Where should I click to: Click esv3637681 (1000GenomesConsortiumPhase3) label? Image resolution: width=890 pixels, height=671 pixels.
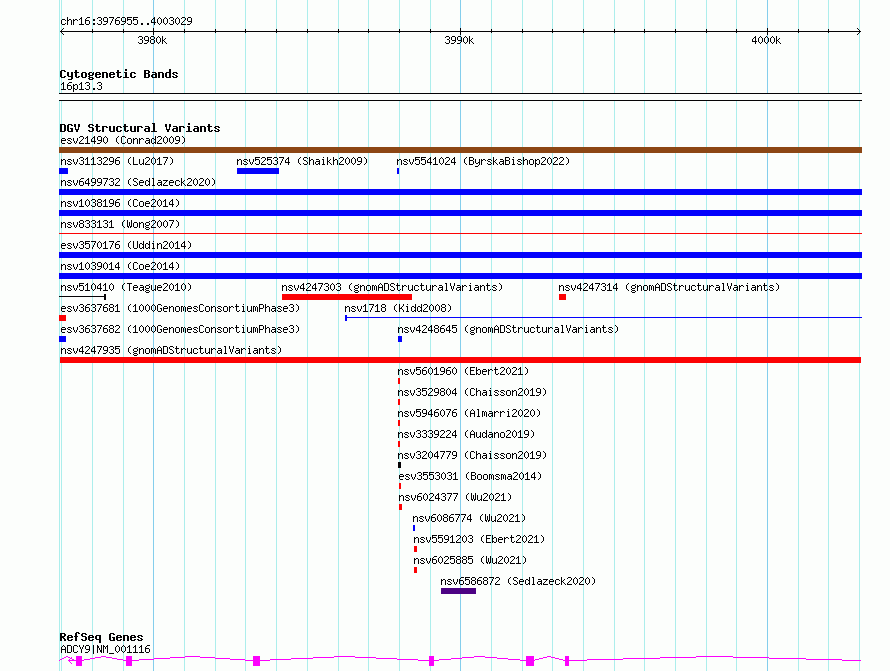click(180, 308)
